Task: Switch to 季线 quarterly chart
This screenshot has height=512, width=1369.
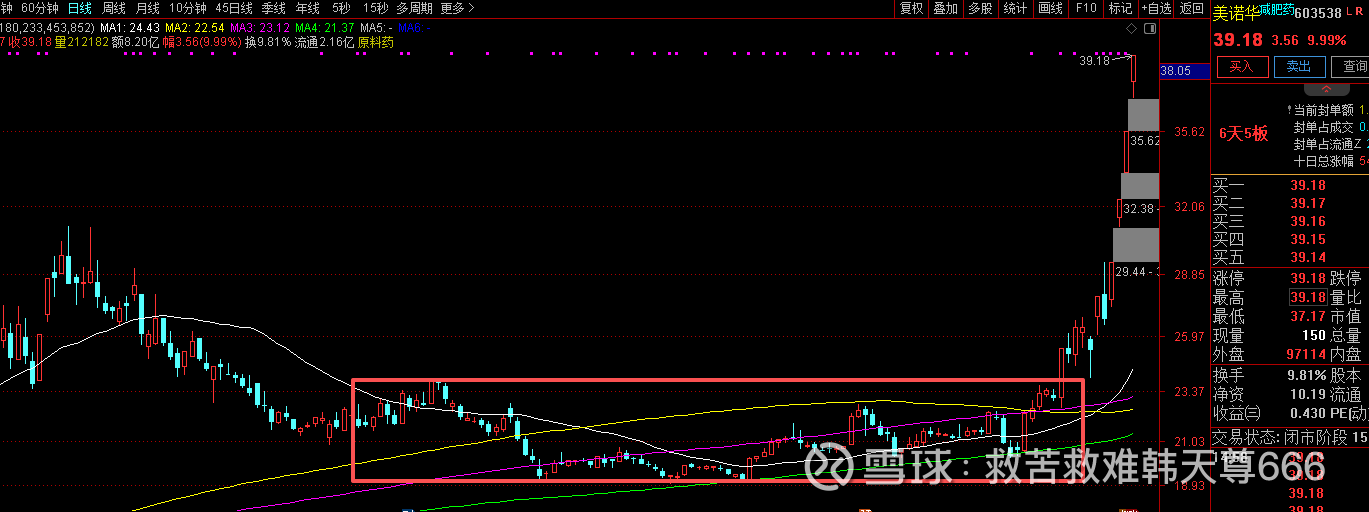Action: click(x=274, y=8)
